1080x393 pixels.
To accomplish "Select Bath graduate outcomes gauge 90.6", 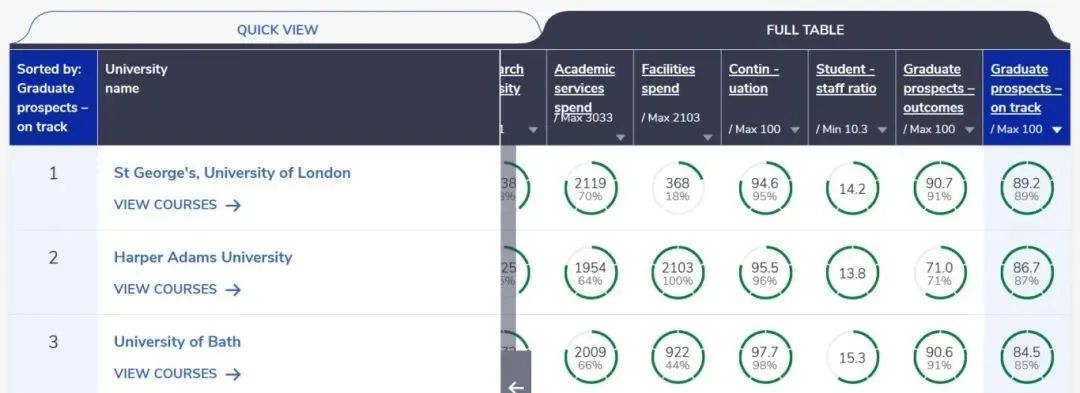I will (939, 358).
